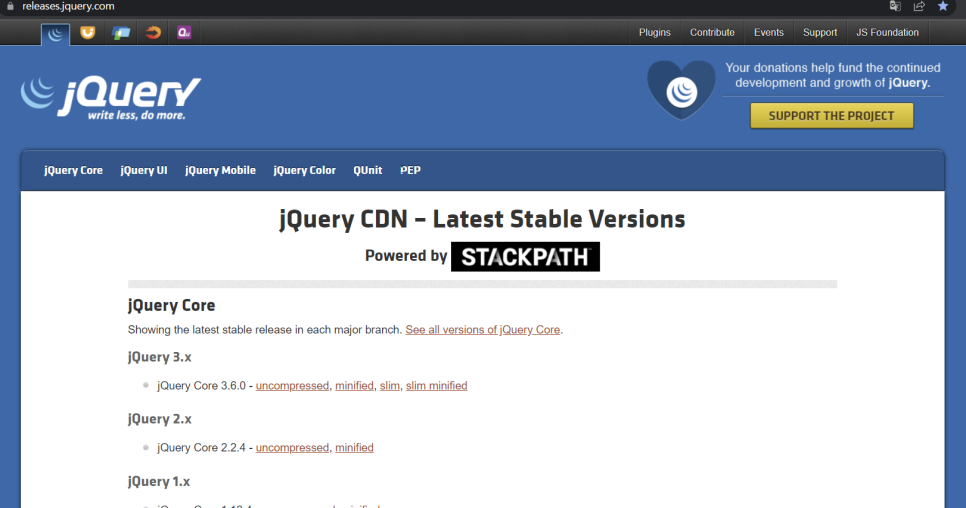Open jQuery Core 3.6.0 uncompressed link
The image size is (966, 508).
pos(292,386)
